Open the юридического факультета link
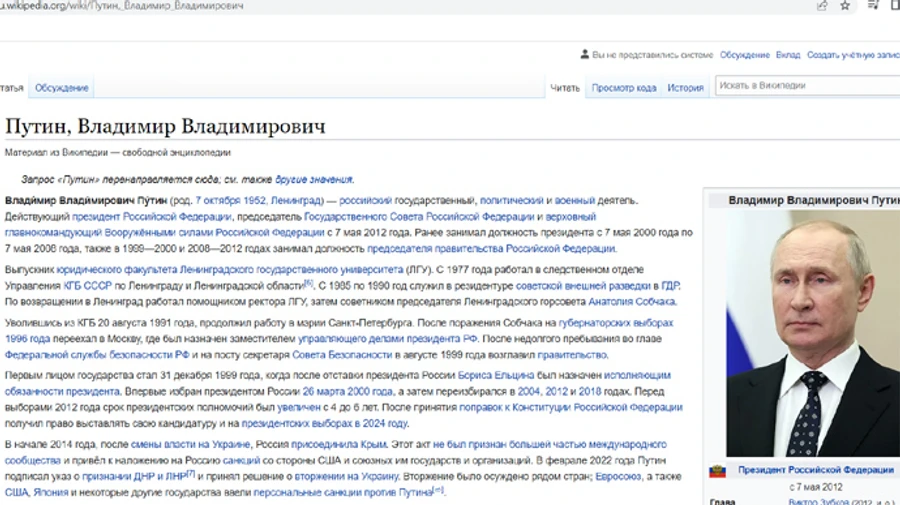This screenshot has height=505, width=900. [117, 270]
